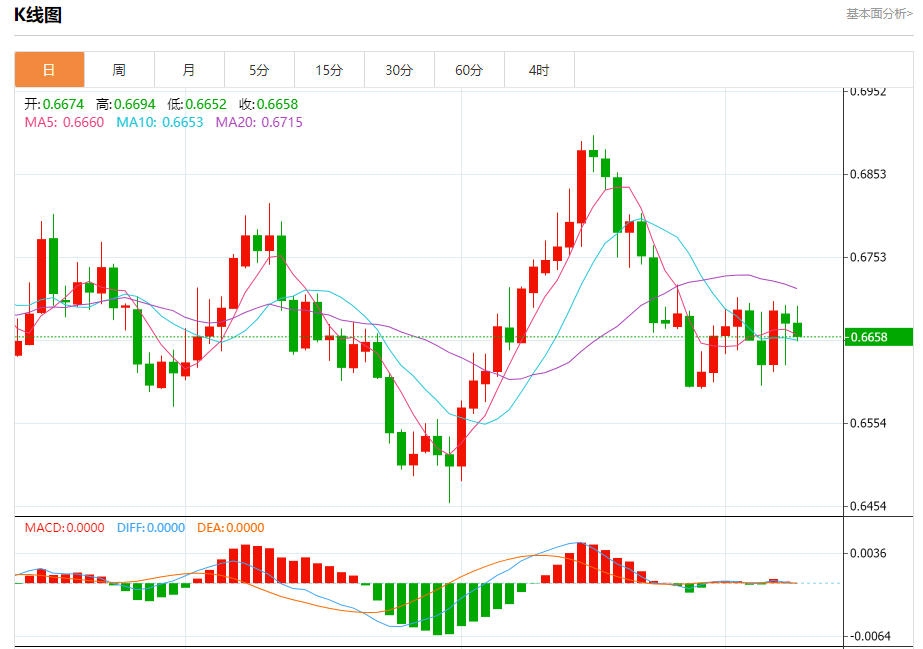Open the 30分 interval tab

tap(400, 70)
